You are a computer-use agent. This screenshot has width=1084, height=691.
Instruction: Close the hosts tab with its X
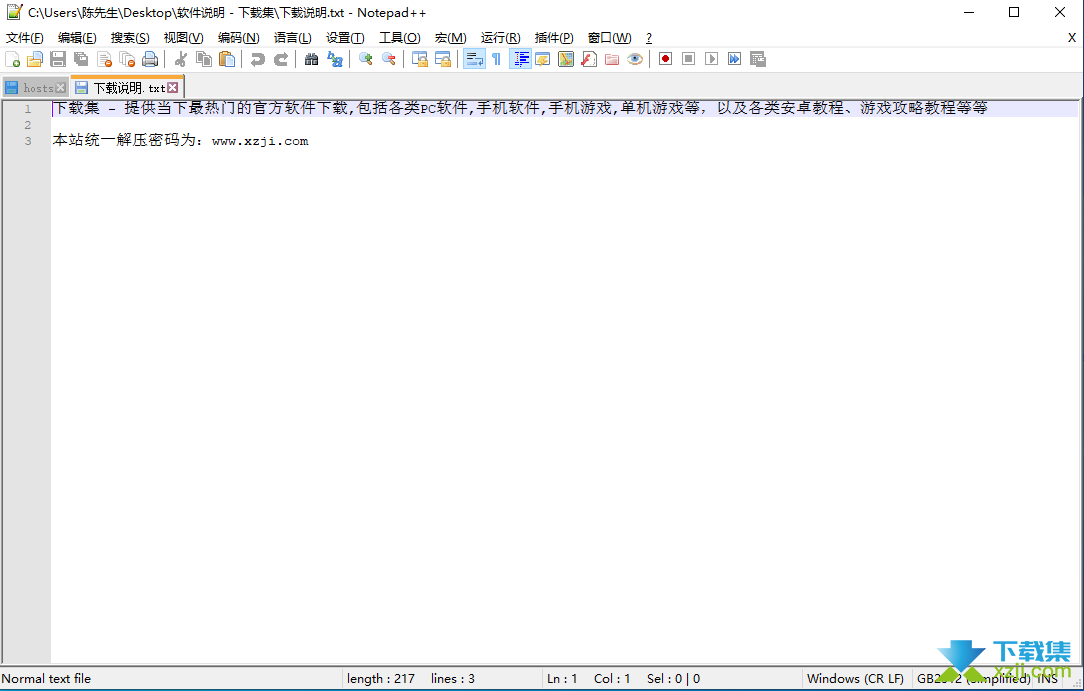[60, 88]
